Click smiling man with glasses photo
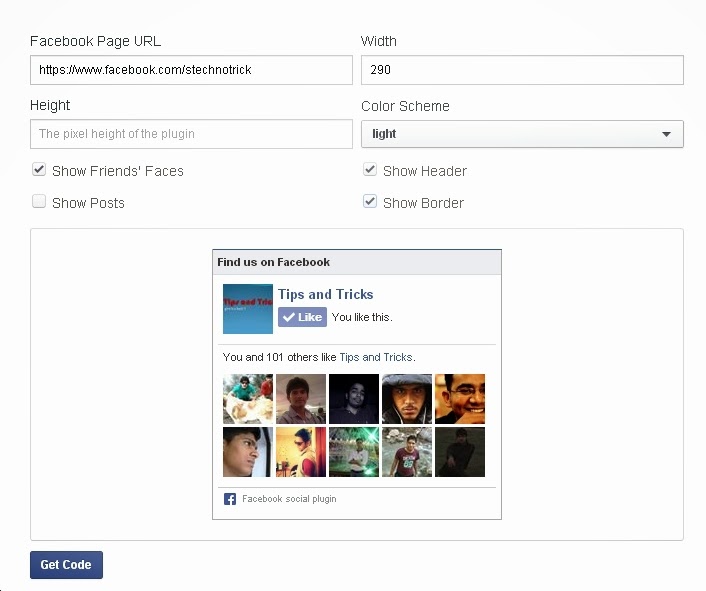The height and width of the screenshot is (591, 706). pos(460,399)
